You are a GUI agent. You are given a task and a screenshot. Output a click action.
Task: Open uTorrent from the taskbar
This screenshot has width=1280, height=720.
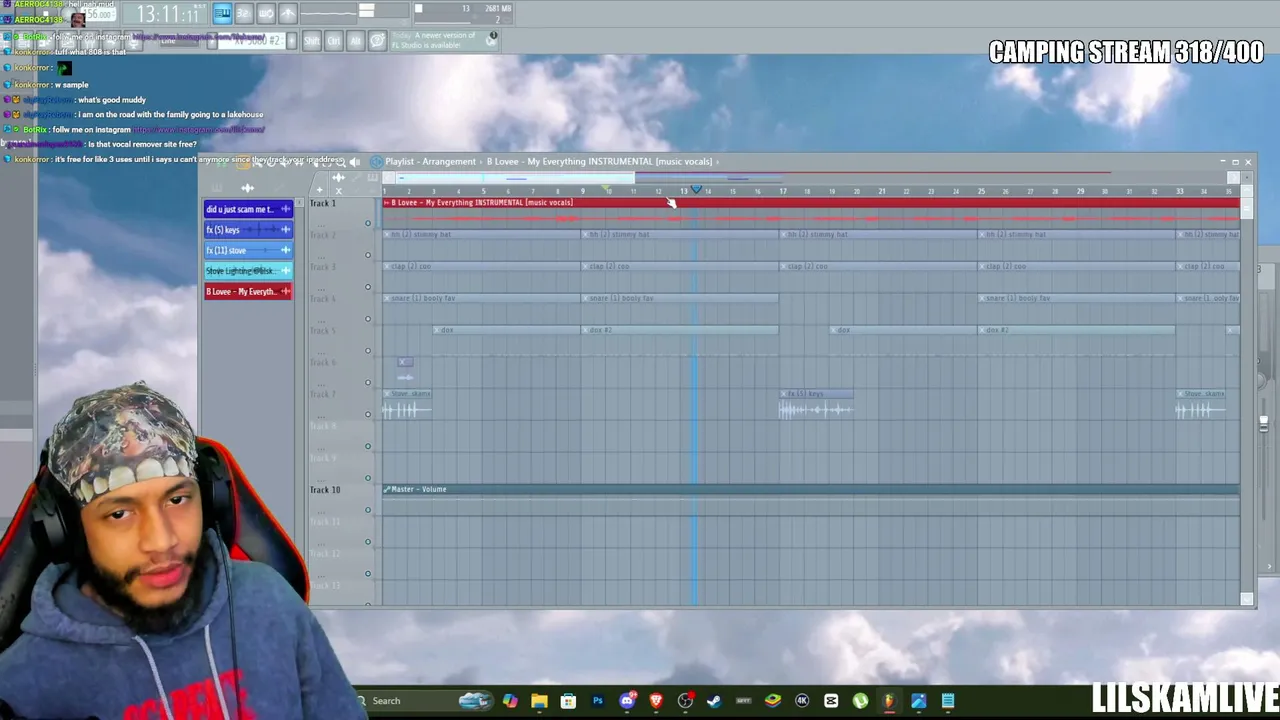[x=860, y=701]
